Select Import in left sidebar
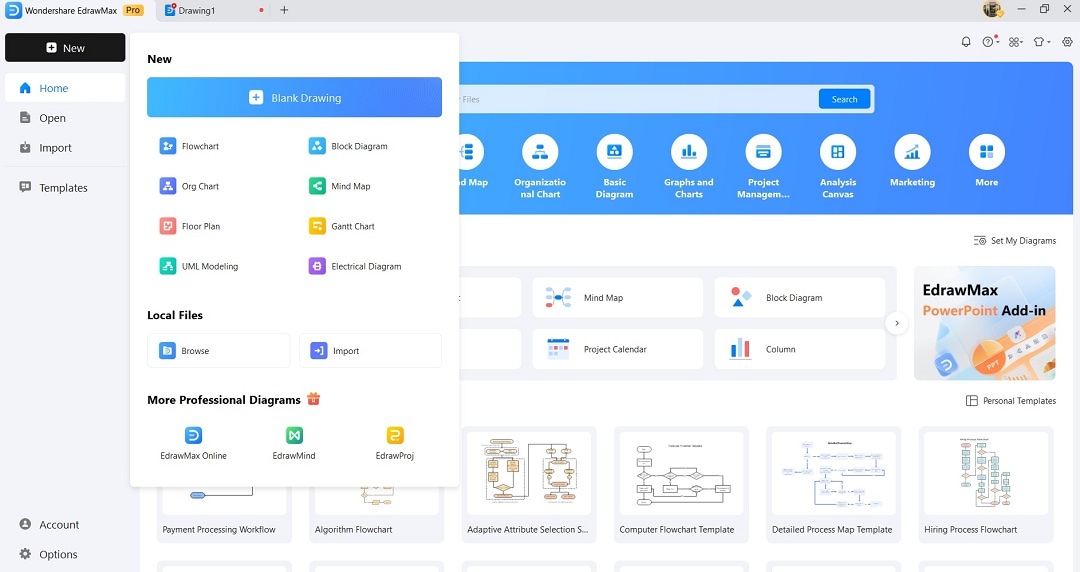Screen dimensions: 1080x572 [x=65, y=147]
